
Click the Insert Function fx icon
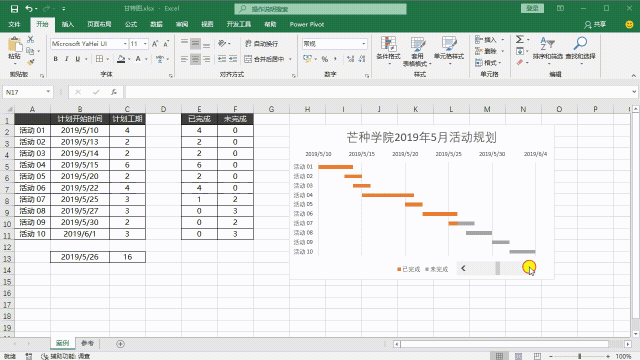(x=114, y=92)
